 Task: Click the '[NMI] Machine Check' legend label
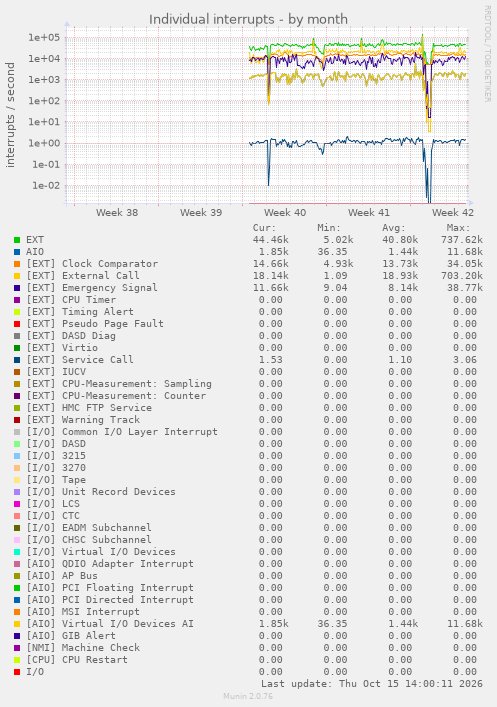pyautogui.click(x=83, y=648)
